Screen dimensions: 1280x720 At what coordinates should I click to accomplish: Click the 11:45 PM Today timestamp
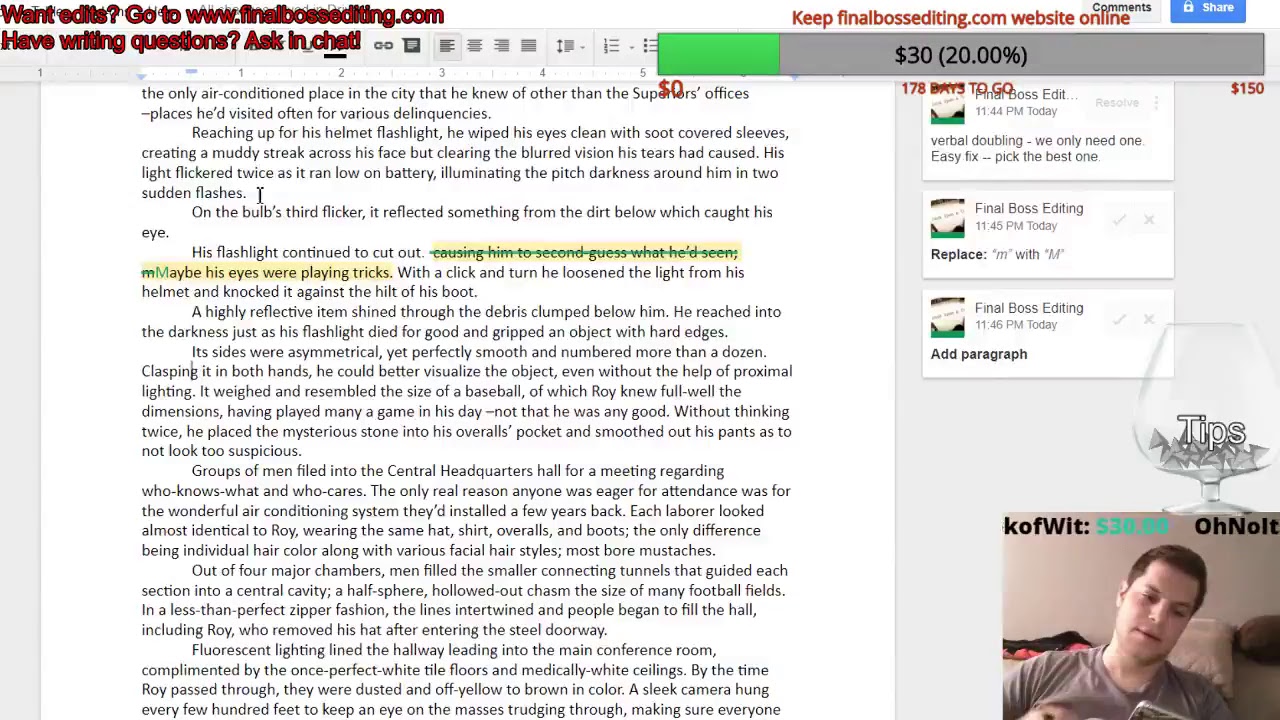[1017, 225]
